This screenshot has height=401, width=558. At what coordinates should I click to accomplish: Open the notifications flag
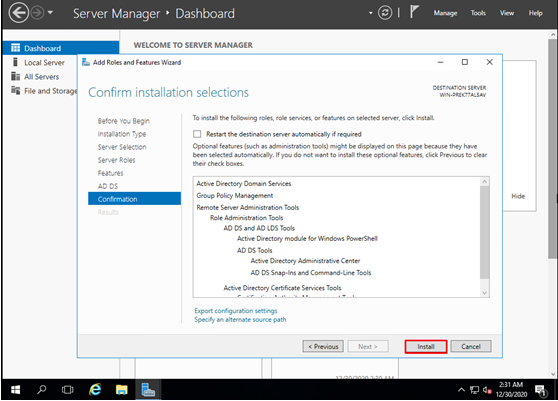414,12
